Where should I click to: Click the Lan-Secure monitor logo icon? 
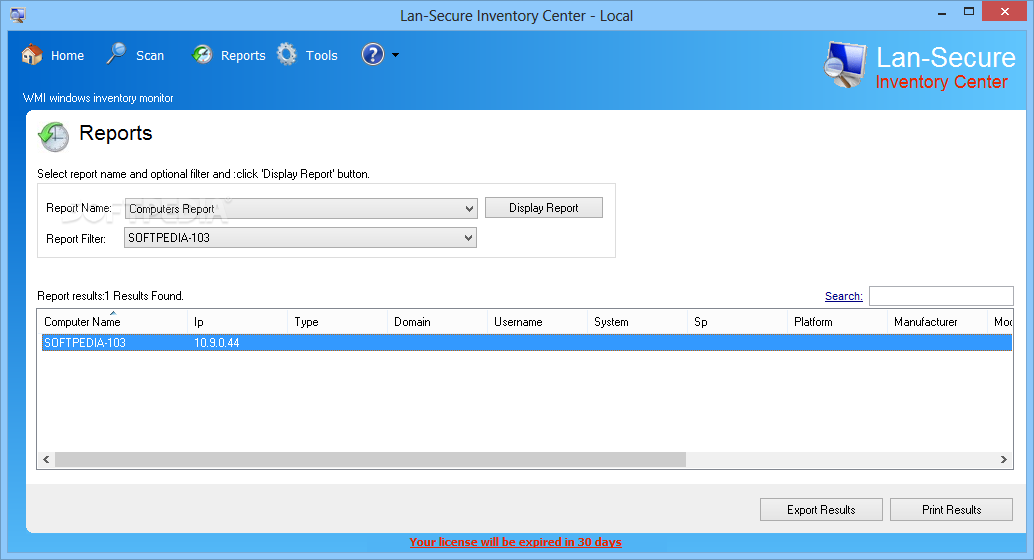[x=845, y=65]
